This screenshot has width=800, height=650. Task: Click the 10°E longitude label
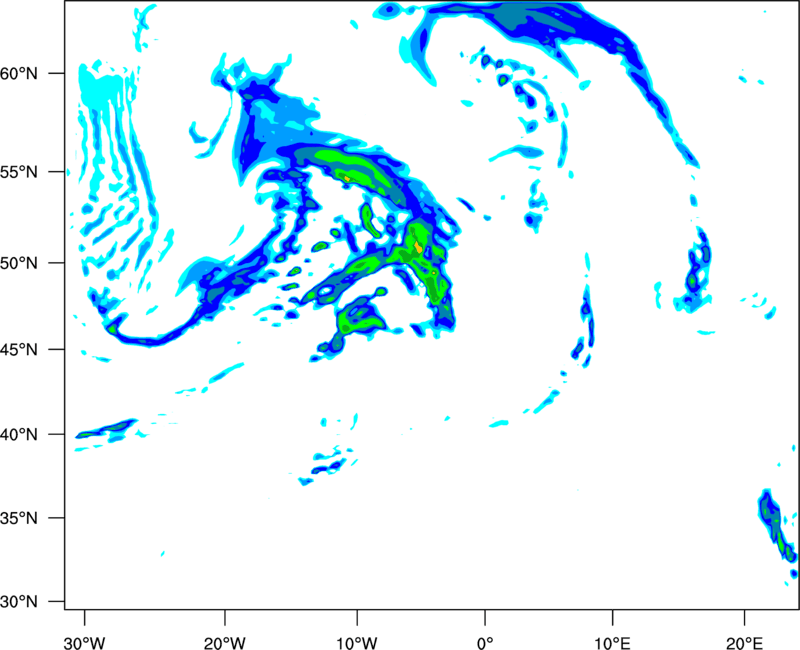pos(612,643)
